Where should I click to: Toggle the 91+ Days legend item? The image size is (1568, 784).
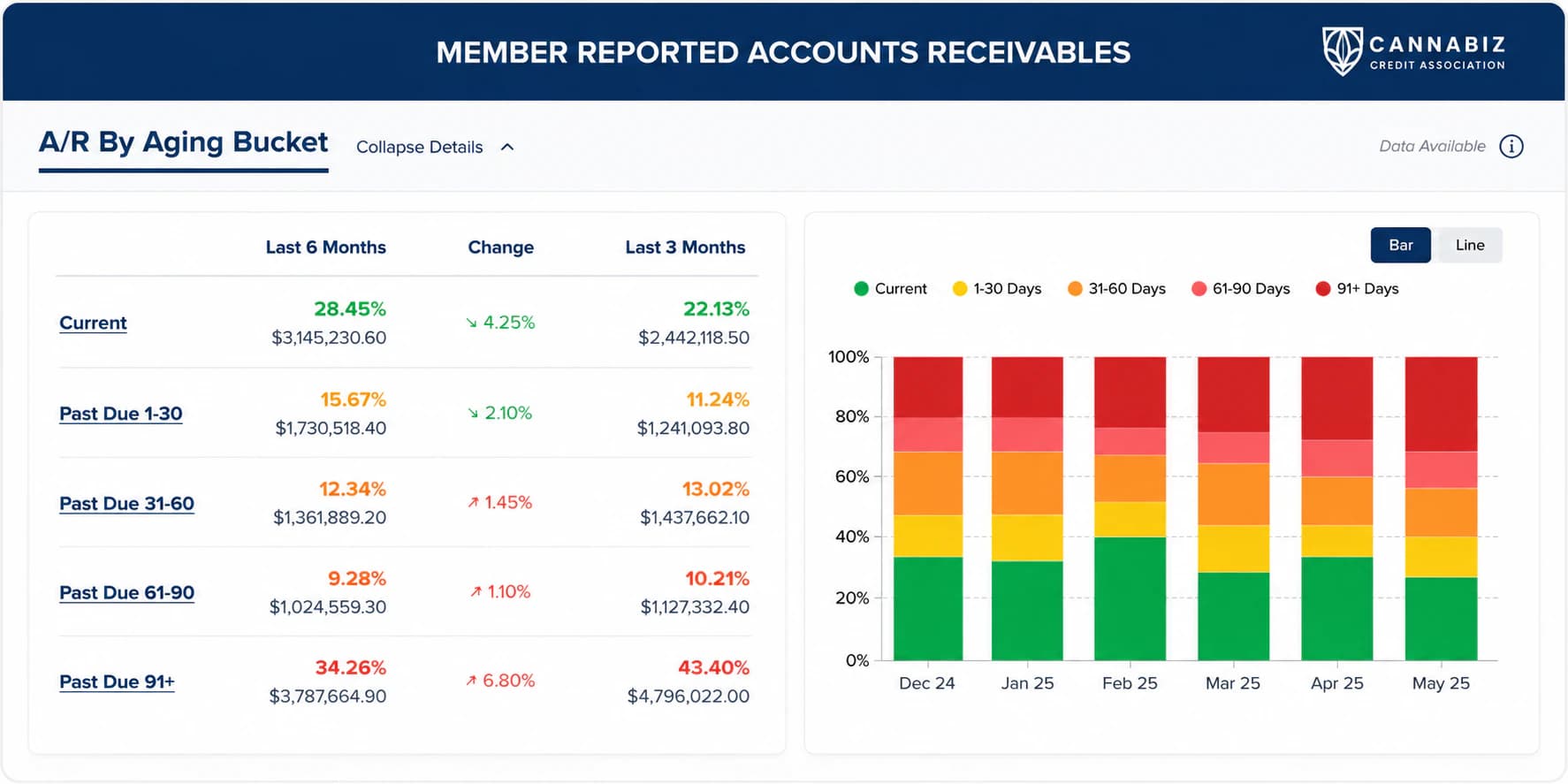[1357, 289]
